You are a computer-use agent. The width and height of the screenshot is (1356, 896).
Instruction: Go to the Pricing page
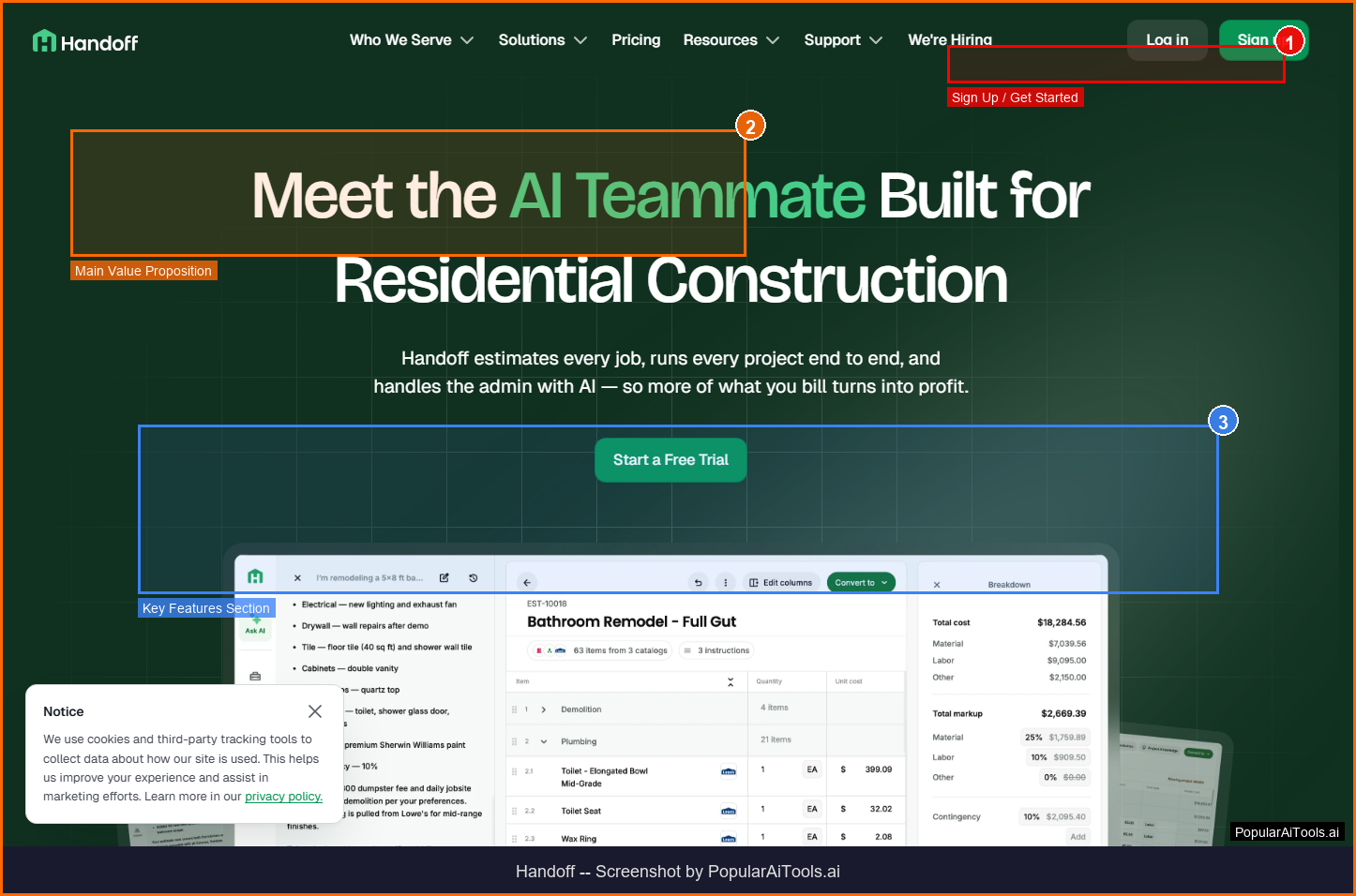(636, 40)
